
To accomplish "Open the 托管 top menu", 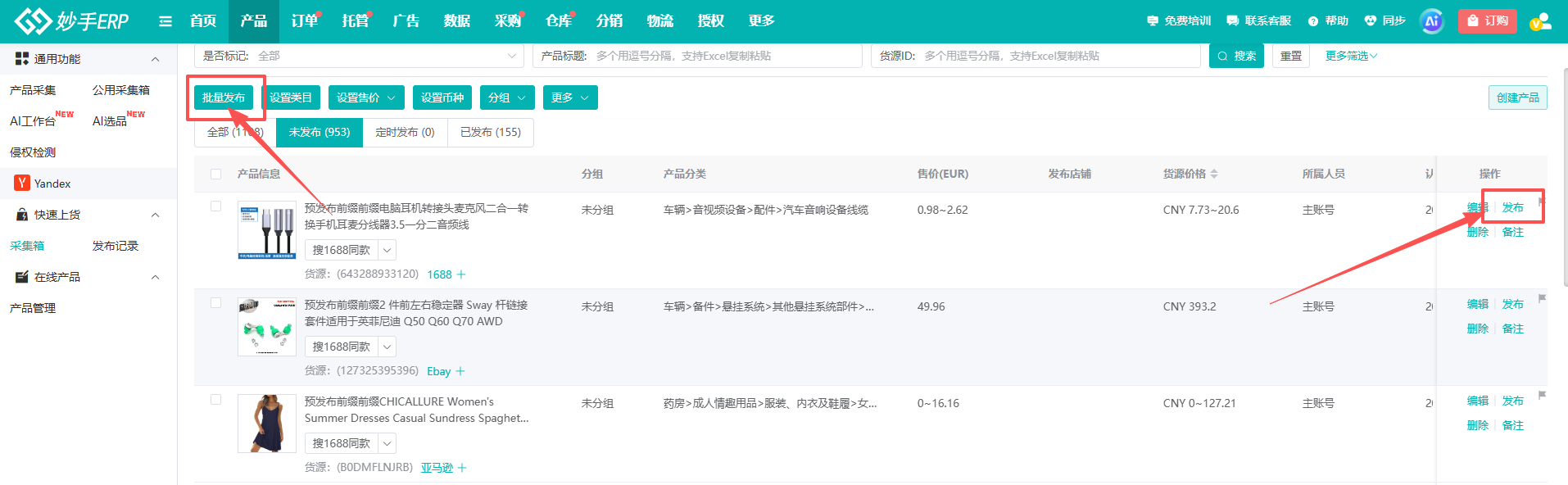I will point(356,21).
